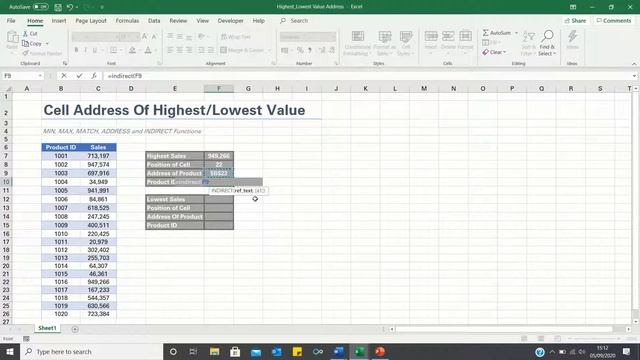This screenshot has width=640, height=360.
Task: Open the font name combo box
Action: pyautogui.click(x=96, y=37)
